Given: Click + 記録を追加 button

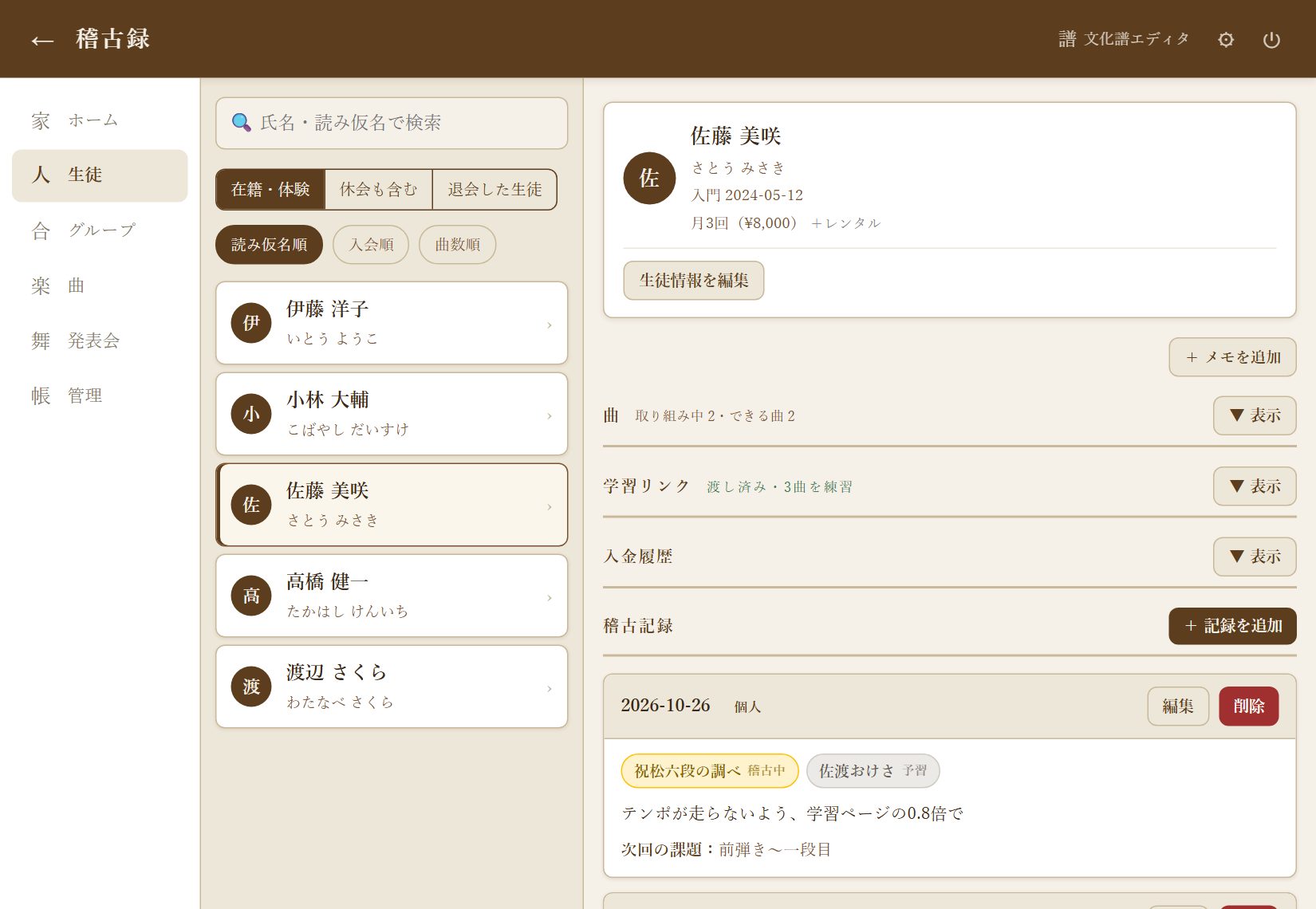Looking at the screenshot, I should 1232,626.
